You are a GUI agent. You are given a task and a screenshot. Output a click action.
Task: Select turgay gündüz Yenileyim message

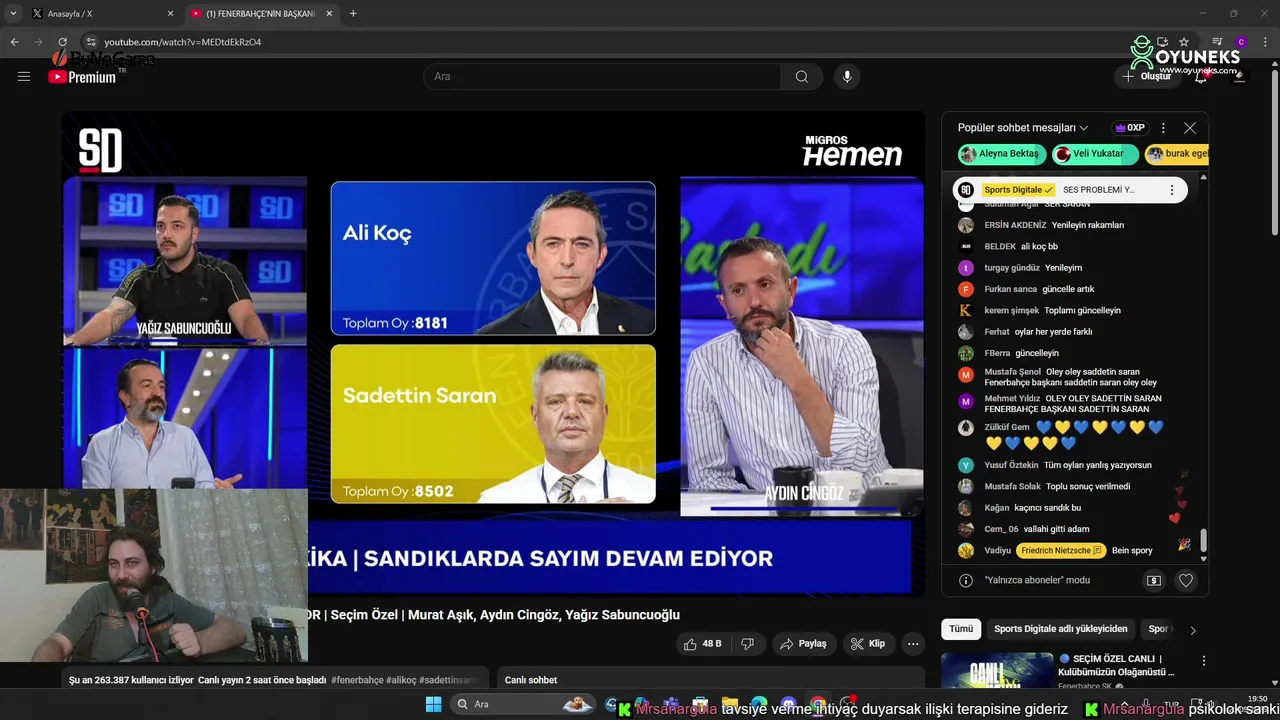[x=1075, y=268]
